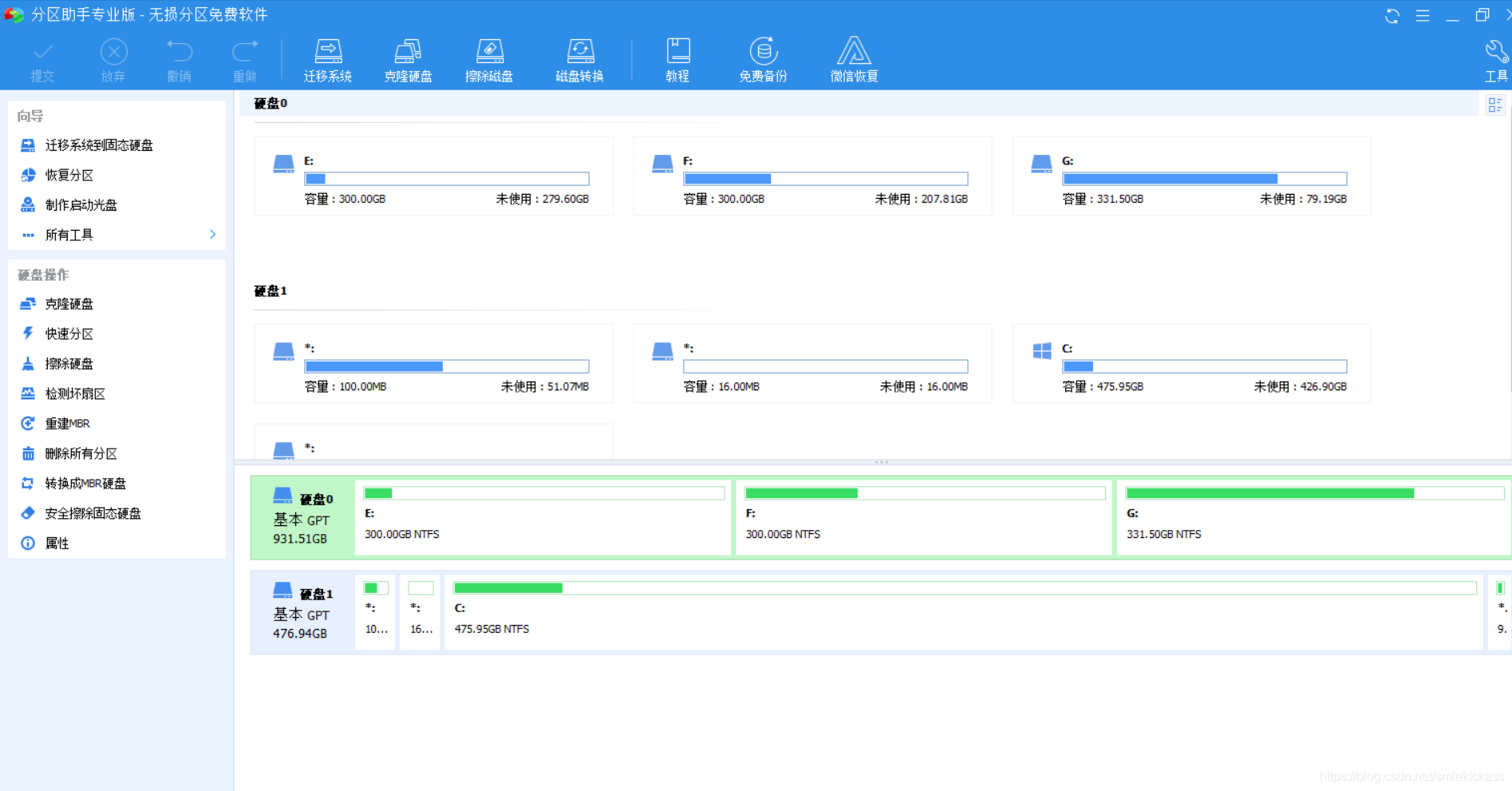The width and height of the screenshot is (1512, 791).
Task: Select the 16.00MB partition card on 硬盘1
Action: click(x=813, y=364)
